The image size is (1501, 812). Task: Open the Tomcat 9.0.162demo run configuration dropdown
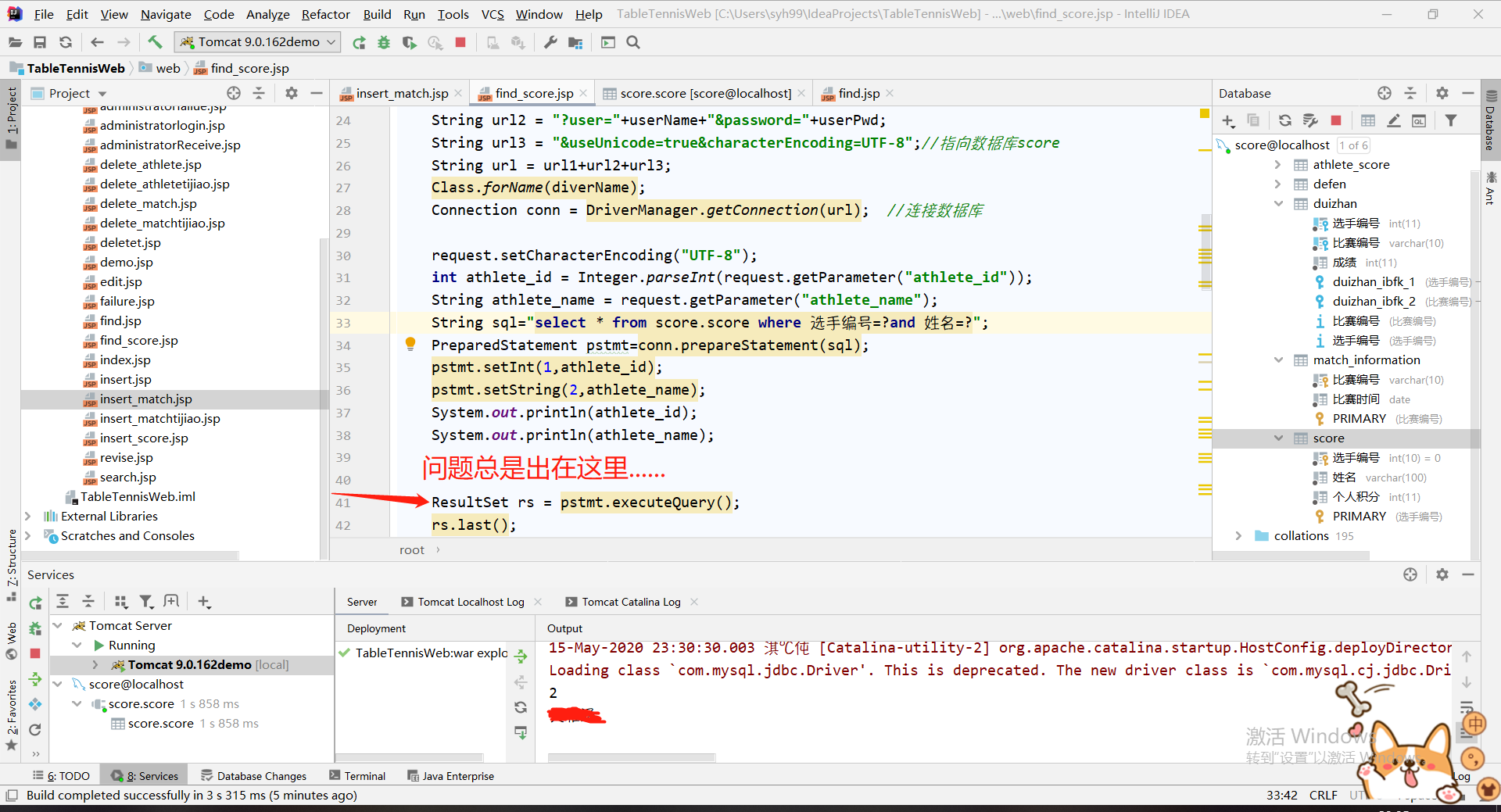pos(258,42)
